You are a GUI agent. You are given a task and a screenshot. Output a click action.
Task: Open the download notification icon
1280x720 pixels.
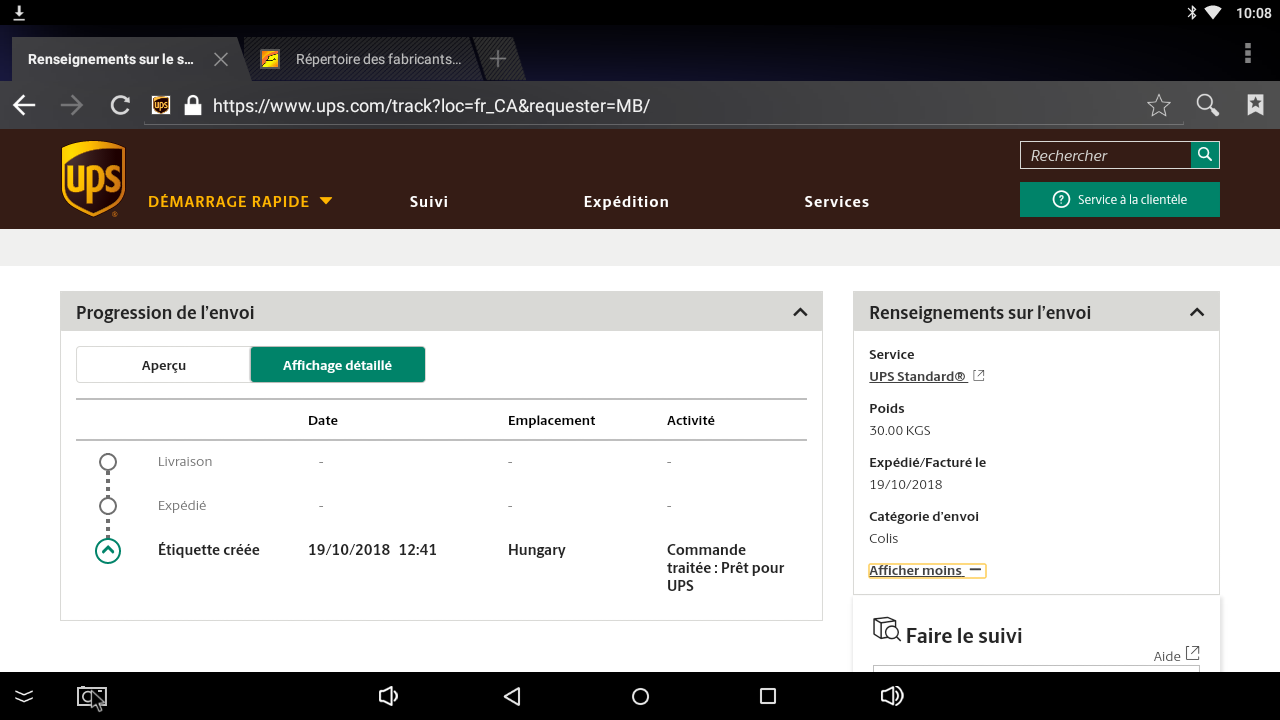[x=19, y=12]
